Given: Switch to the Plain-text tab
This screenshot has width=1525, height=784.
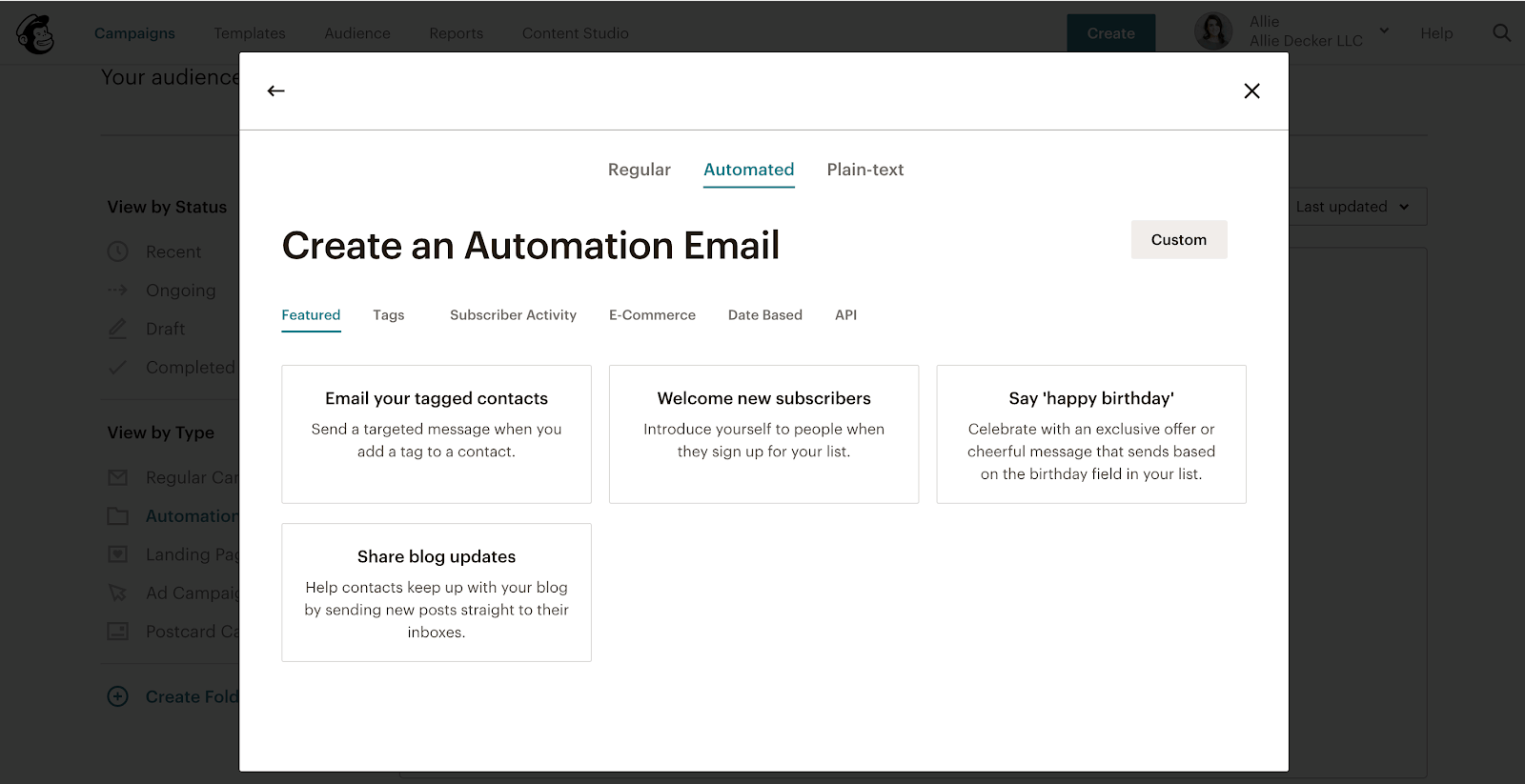Looking at the screenshot, I should [x=865, y=170].
